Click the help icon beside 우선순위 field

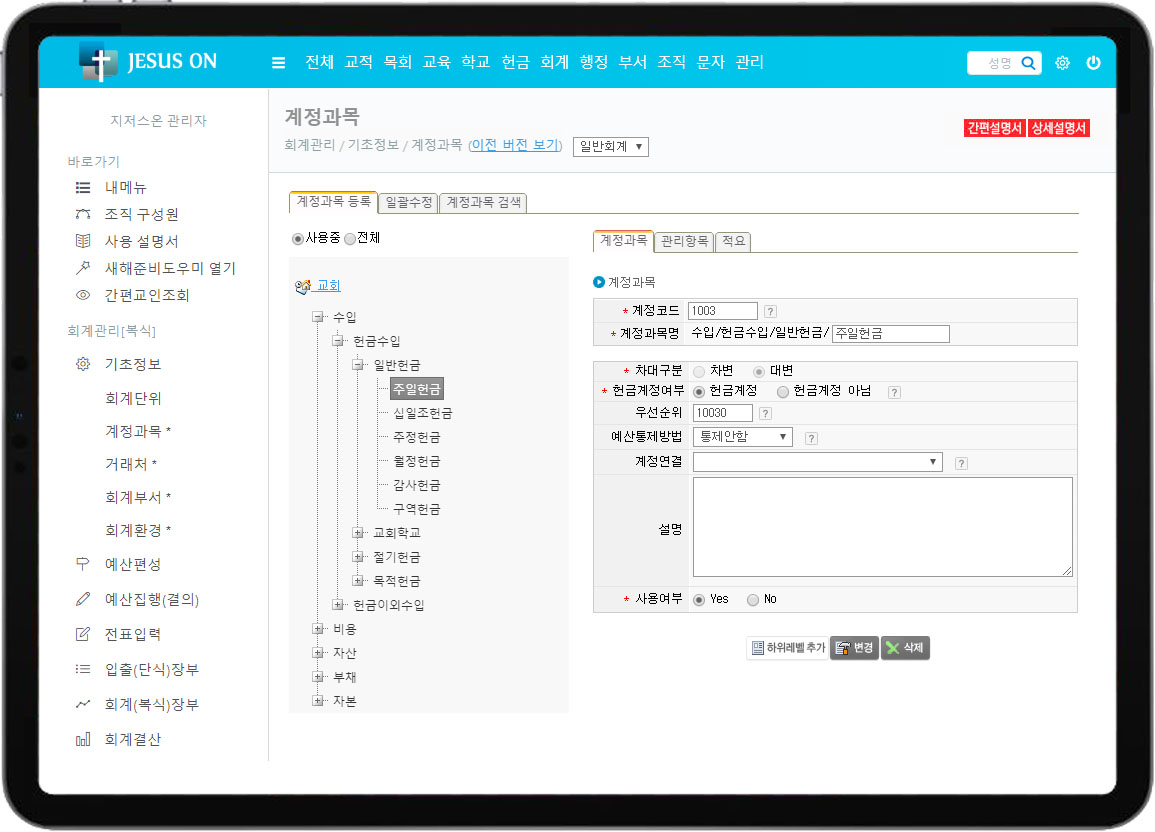click(x=765, y=413)
